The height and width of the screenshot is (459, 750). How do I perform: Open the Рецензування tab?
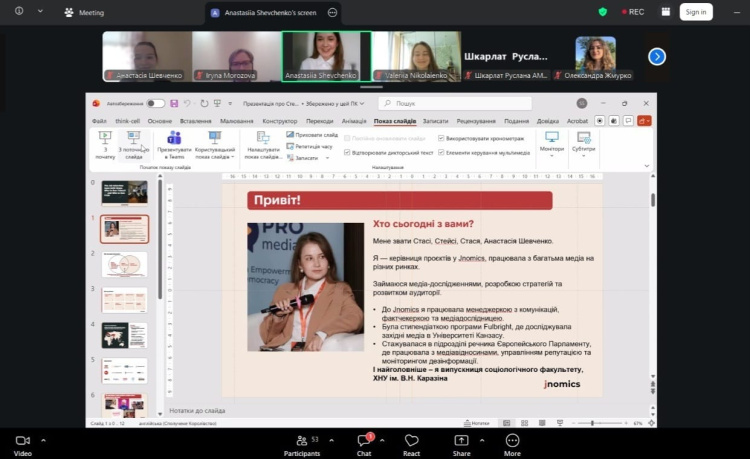(x=476, y=121)
